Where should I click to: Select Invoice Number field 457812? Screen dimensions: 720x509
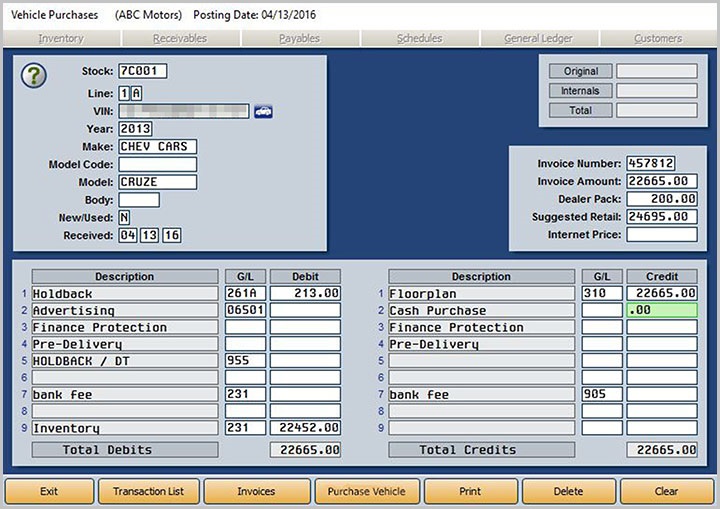[651, 163]
